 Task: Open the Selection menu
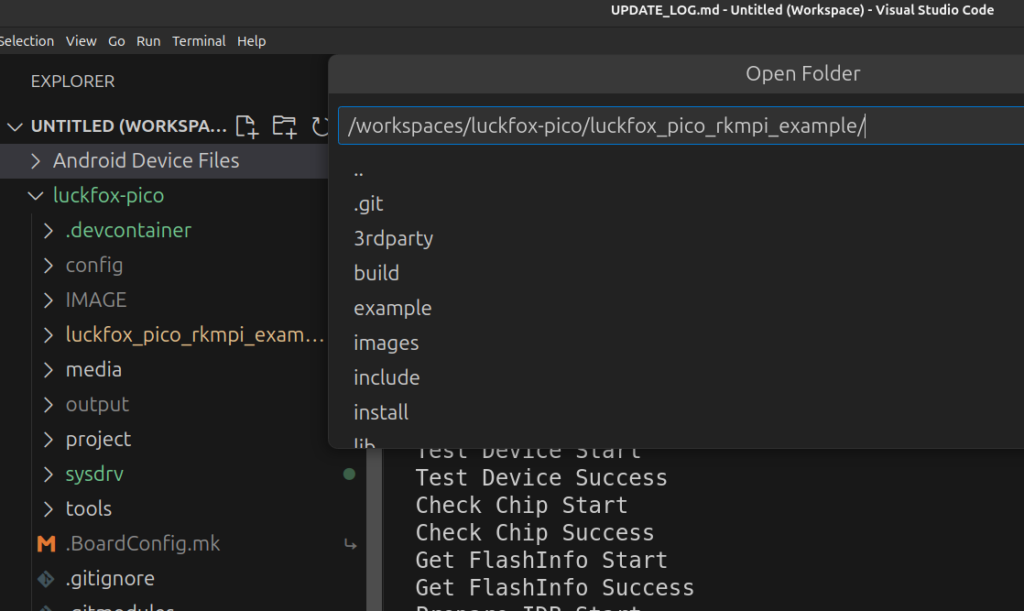click(x=26, y=41)
